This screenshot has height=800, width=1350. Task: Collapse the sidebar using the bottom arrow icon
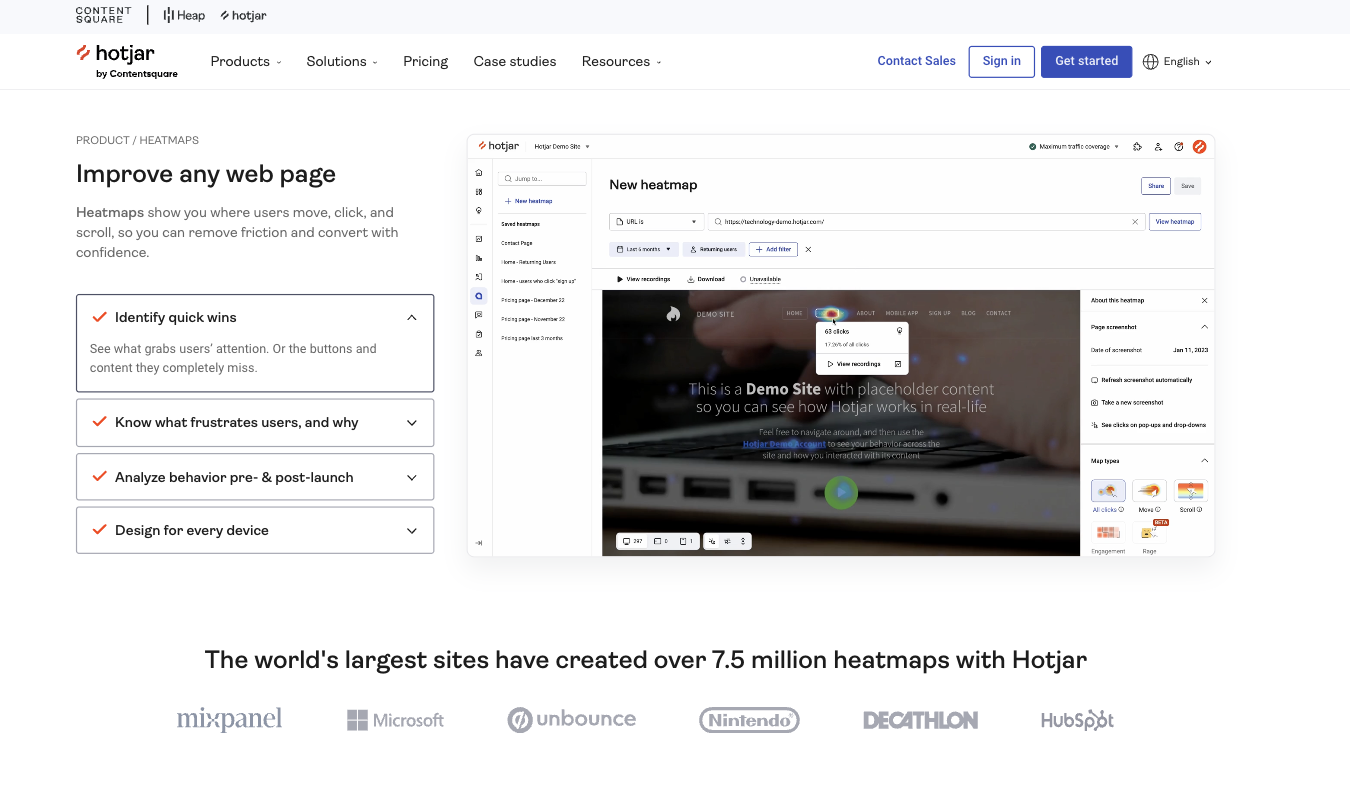(479, 541)
